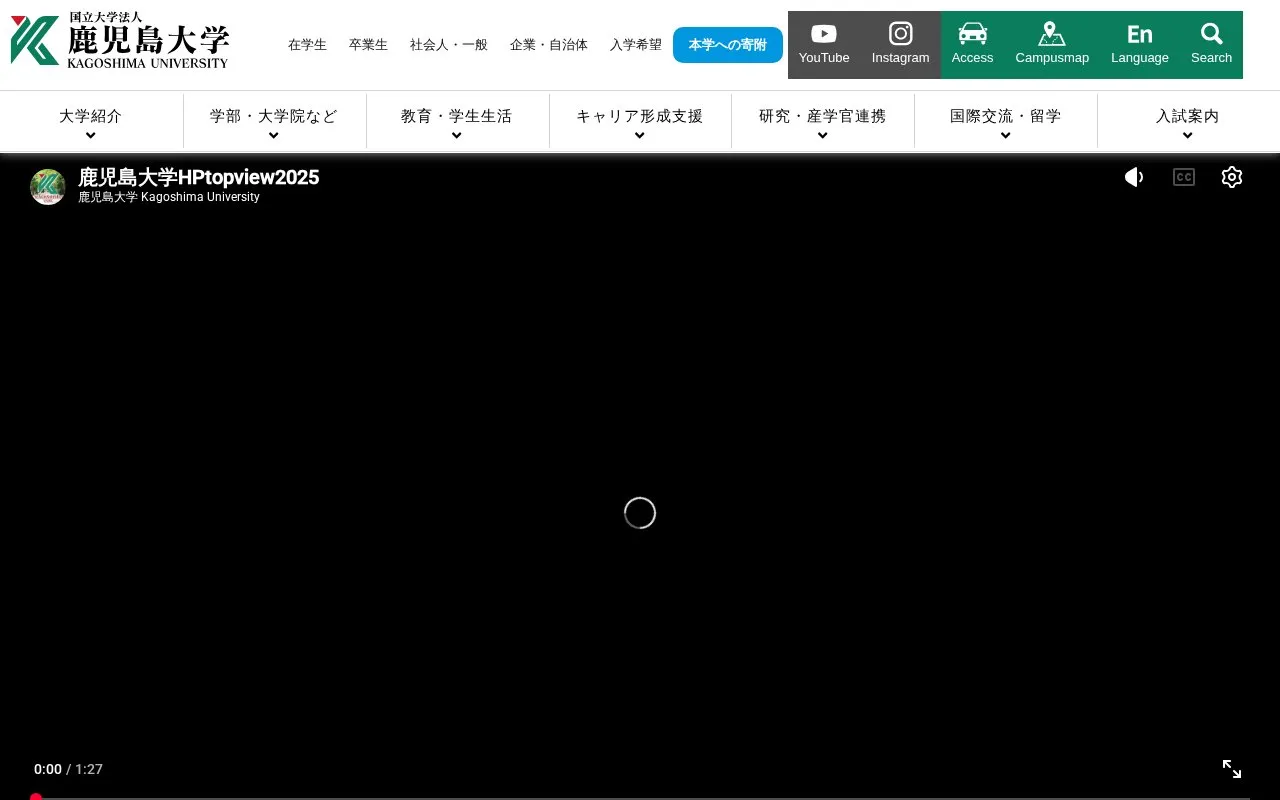Open the 鹿児島大学 Kagoshima University channel name
This screenshot has width=1280, height=800.
(x=169, y=197)
